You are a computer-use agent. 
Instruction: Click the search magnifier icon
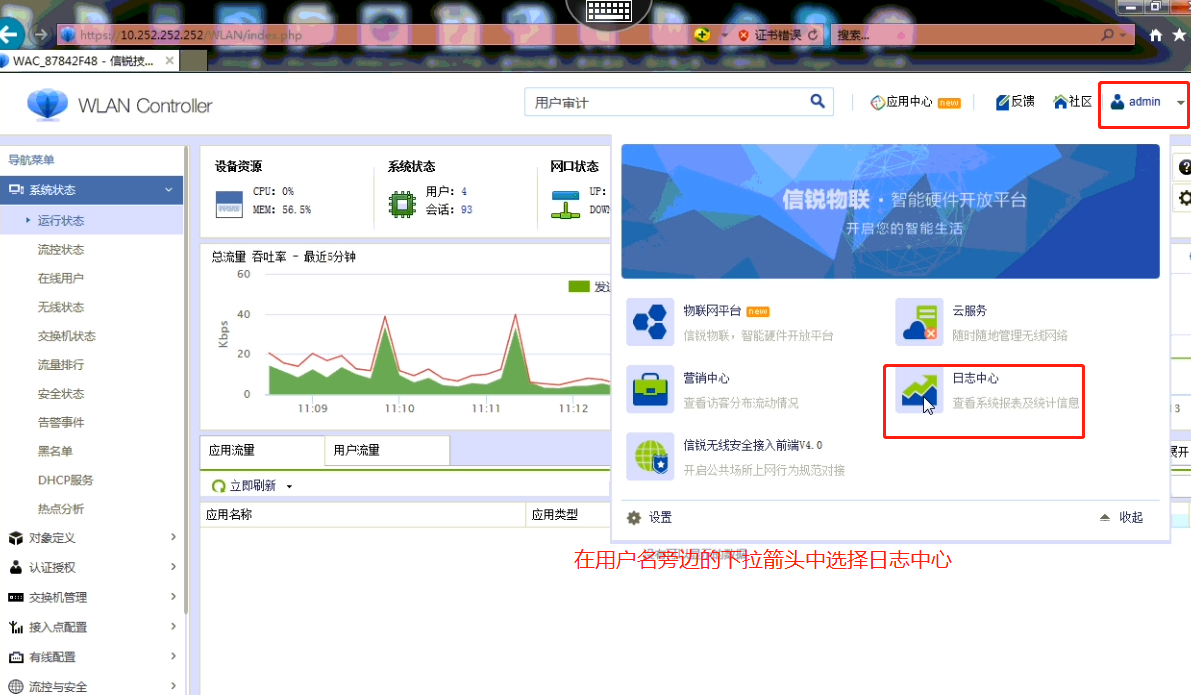[818, 101]
